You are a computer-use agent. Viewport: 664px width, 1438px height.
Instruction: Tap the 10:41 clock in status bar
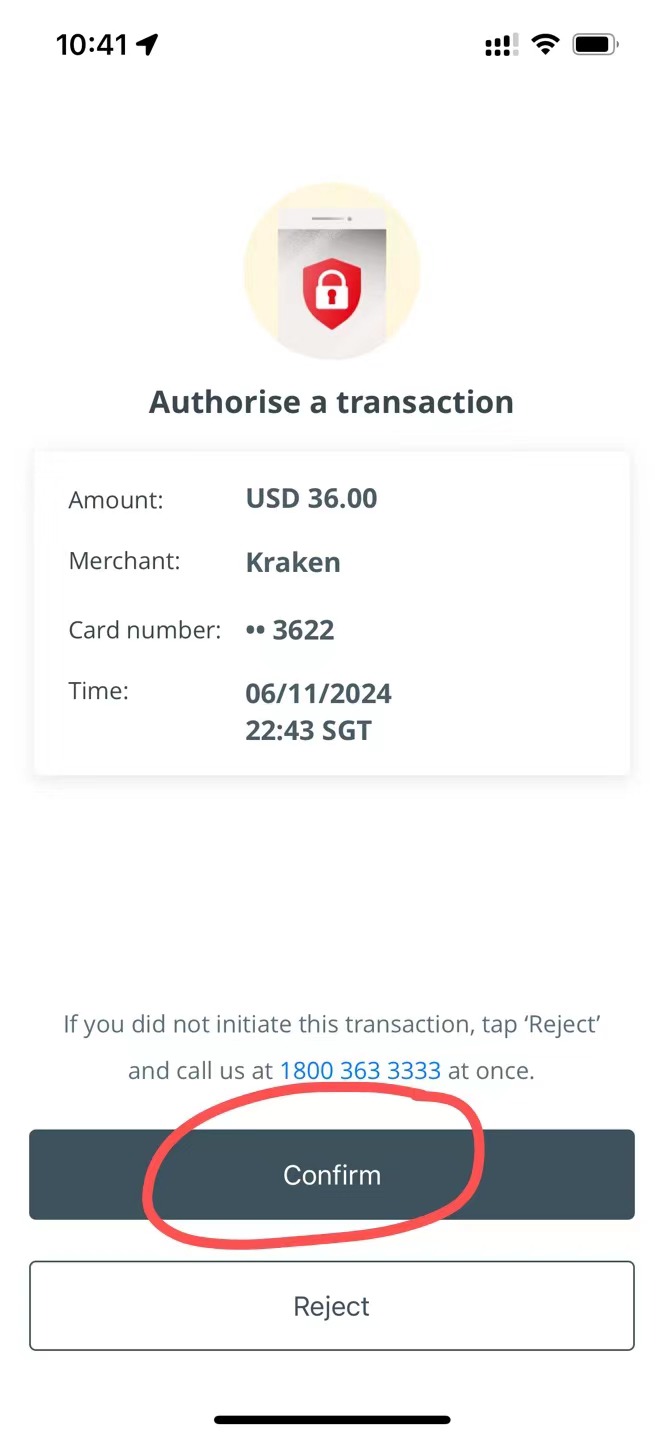[x=92, y=44]
